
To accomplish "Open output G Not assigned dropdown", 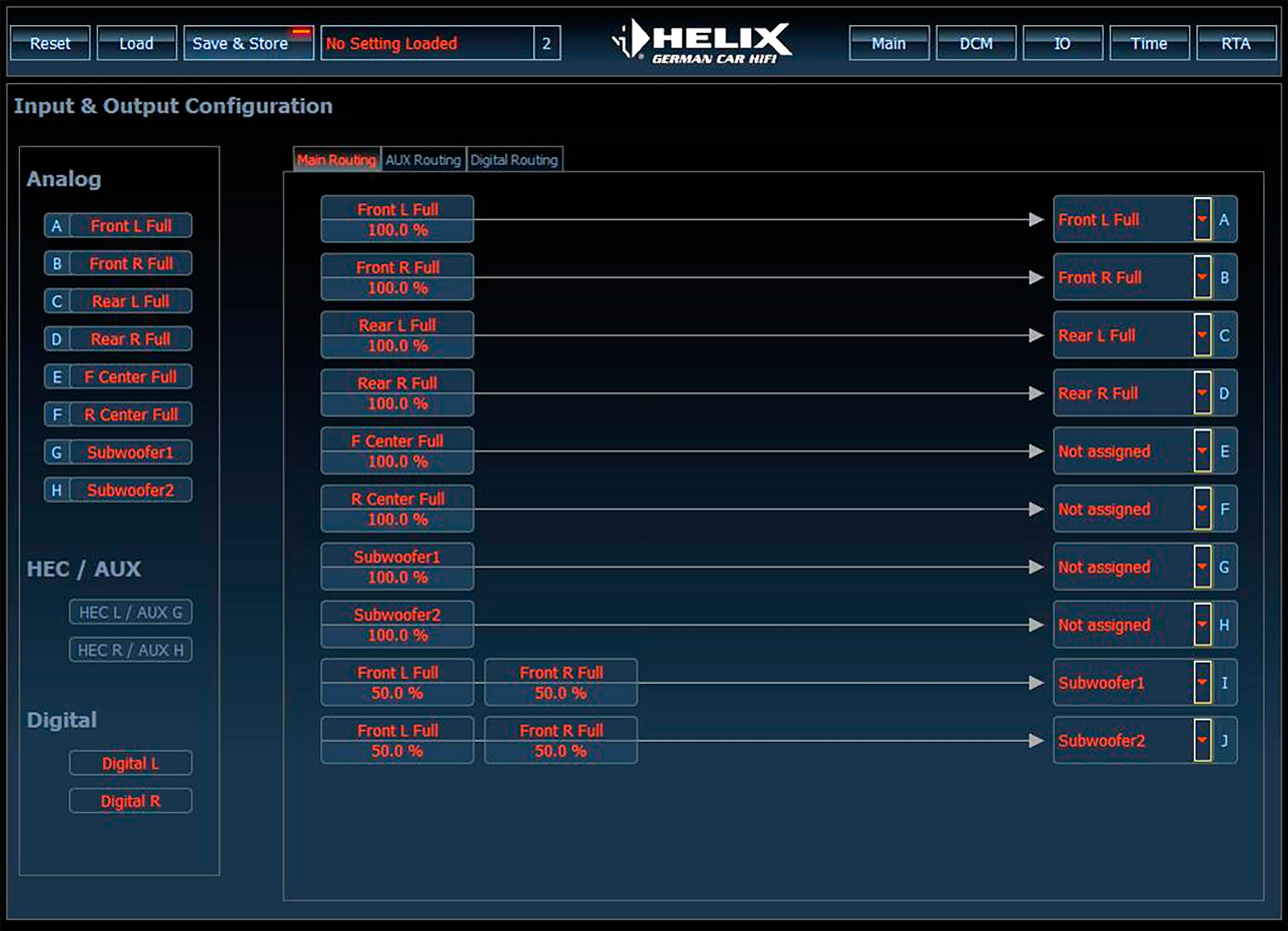I will pyautogui.click(x=1202, y=566).
